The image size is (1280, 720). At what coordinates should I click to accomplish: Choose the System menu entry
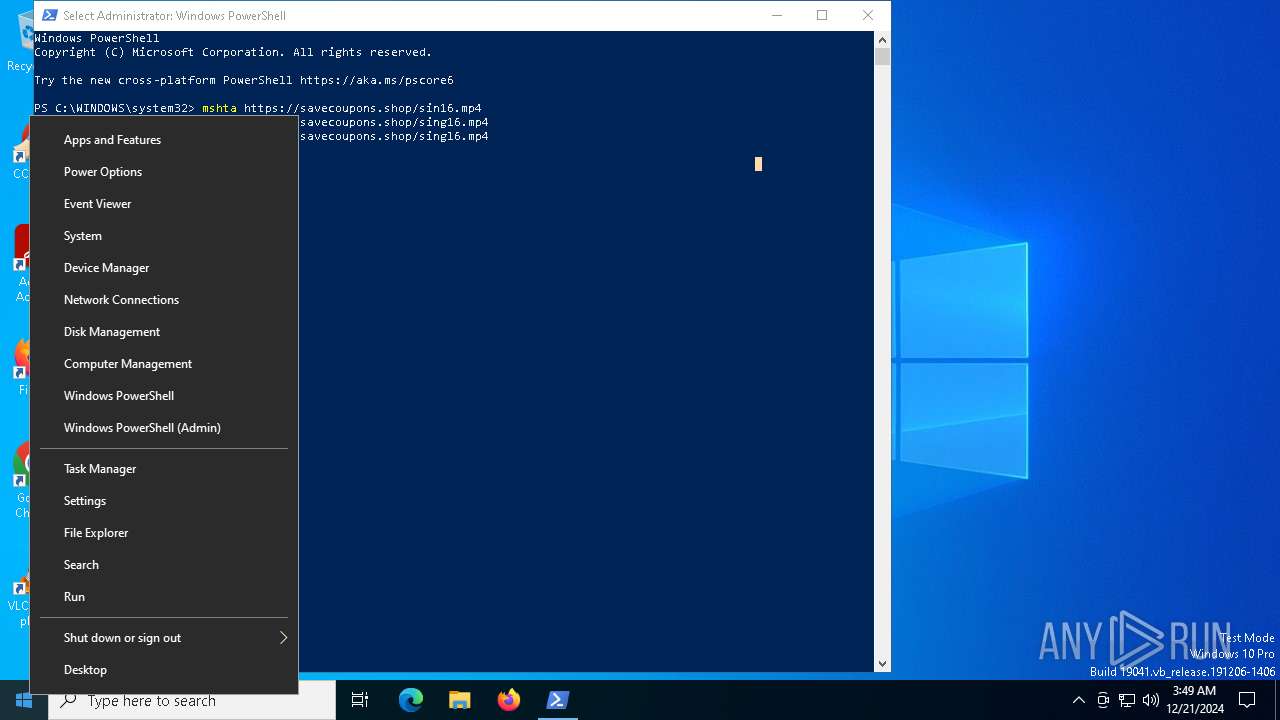[164, 236]
